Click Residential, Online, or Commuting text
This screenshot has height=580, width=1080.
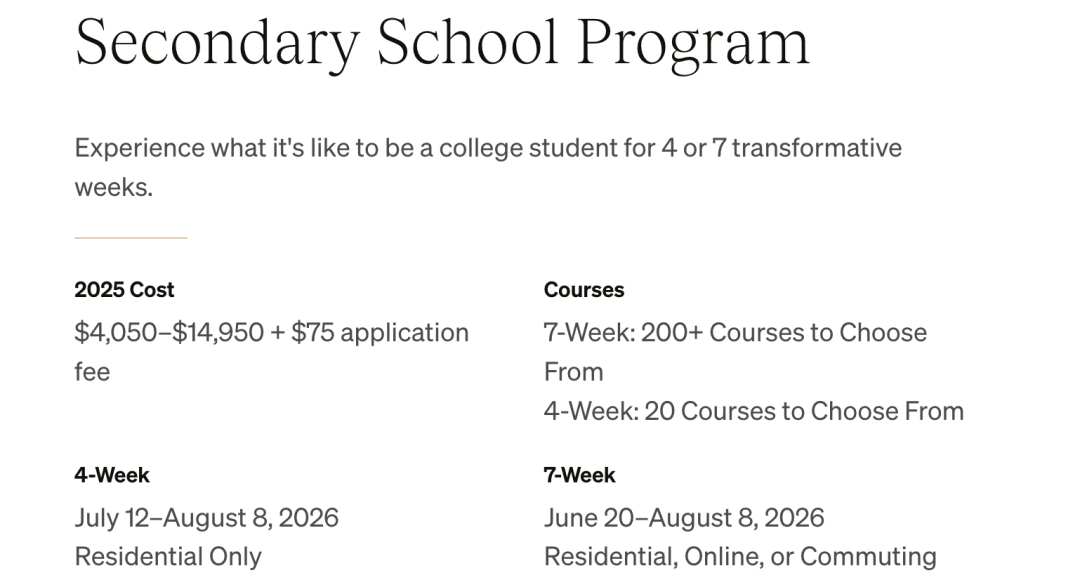coord(740,557)
